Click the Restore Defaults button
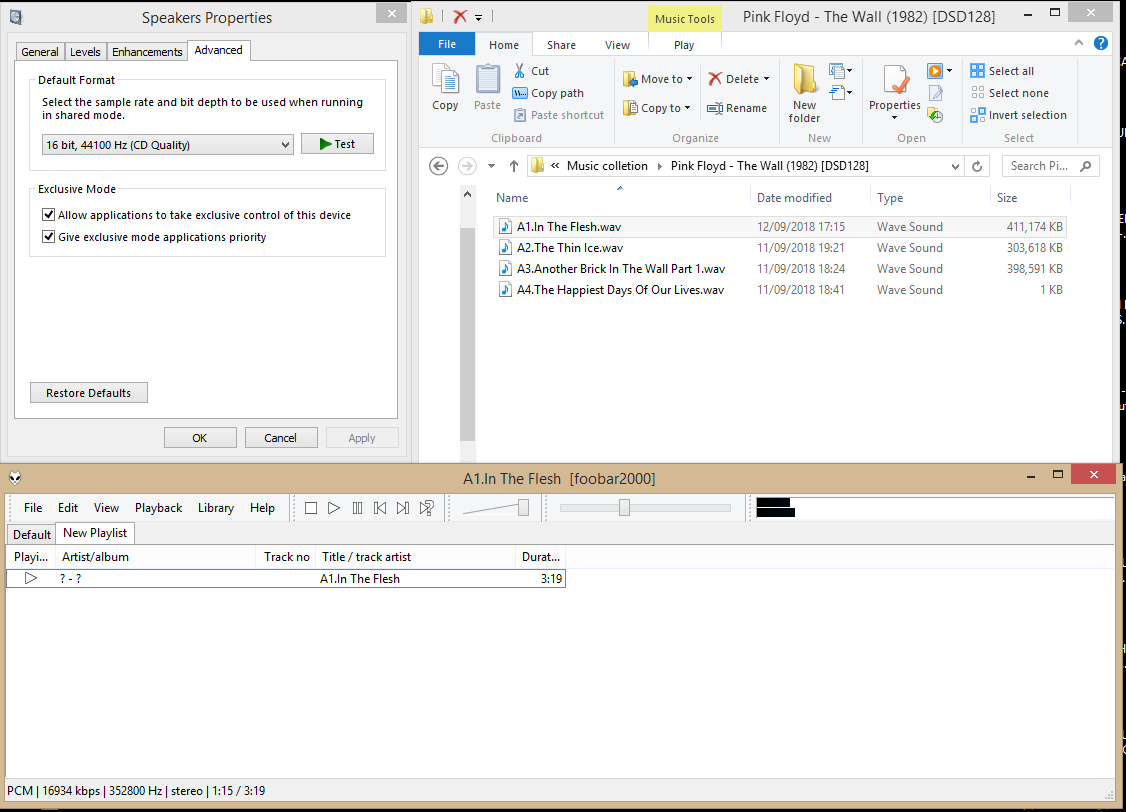Image resolution: width=1126 pixels, height=812 pixels. click(x=89, y=393)
